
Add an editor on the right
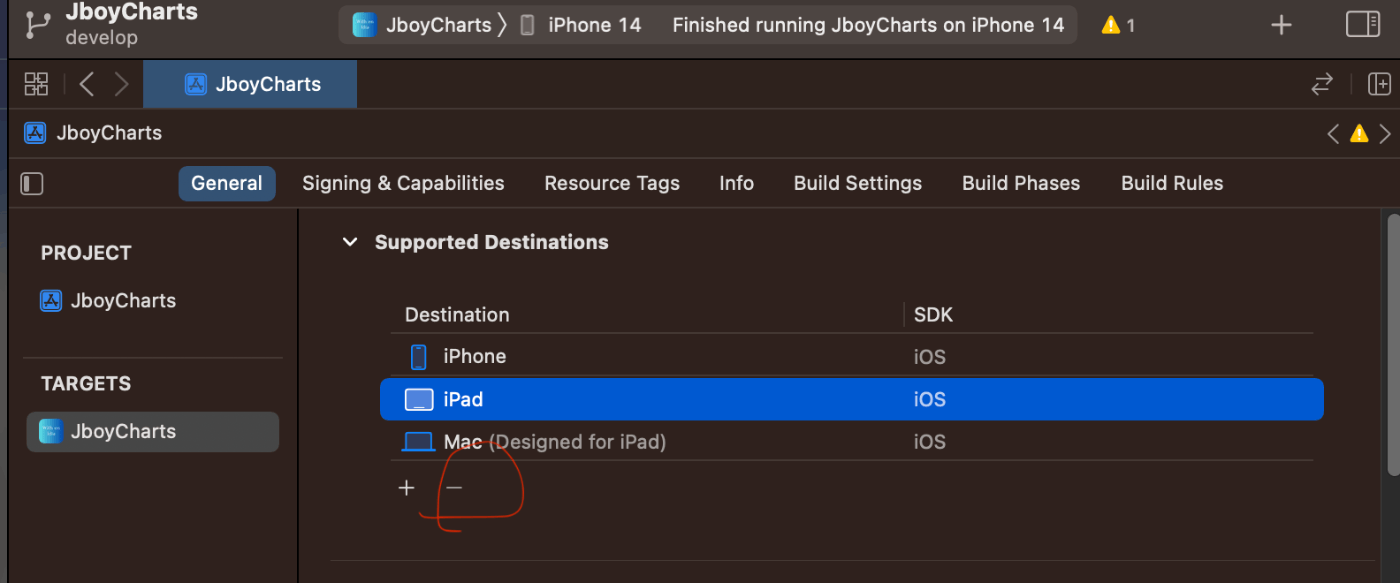tap(1379, 84)
